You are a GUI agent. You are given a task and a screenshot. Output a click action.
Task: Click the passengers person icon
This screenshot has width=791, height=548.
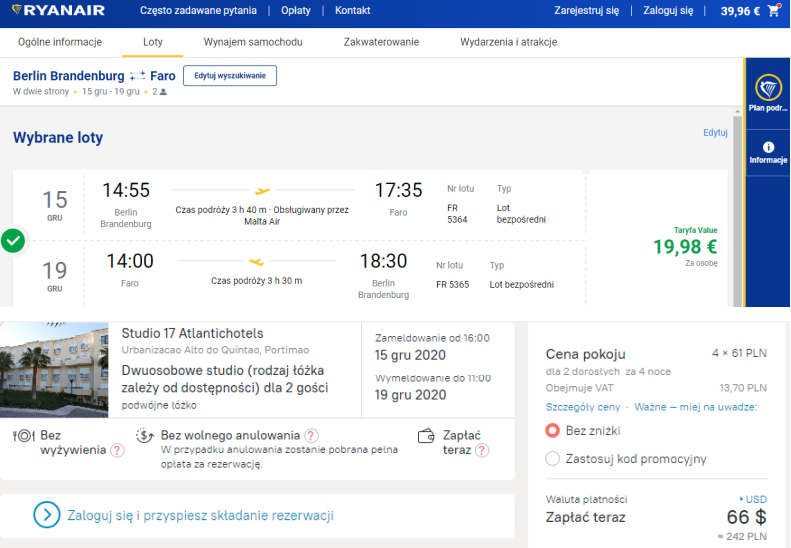tap(163, 92)
